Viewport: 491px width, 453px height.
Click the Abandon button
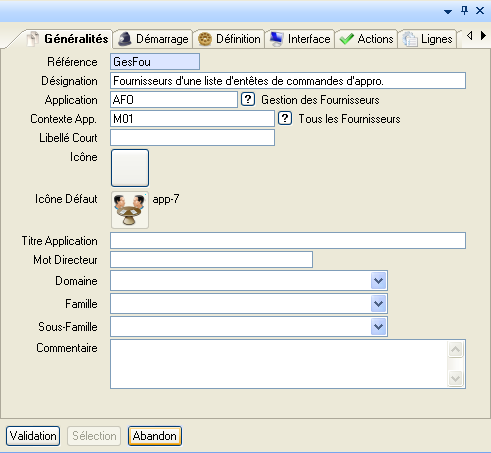coord(155,436)
